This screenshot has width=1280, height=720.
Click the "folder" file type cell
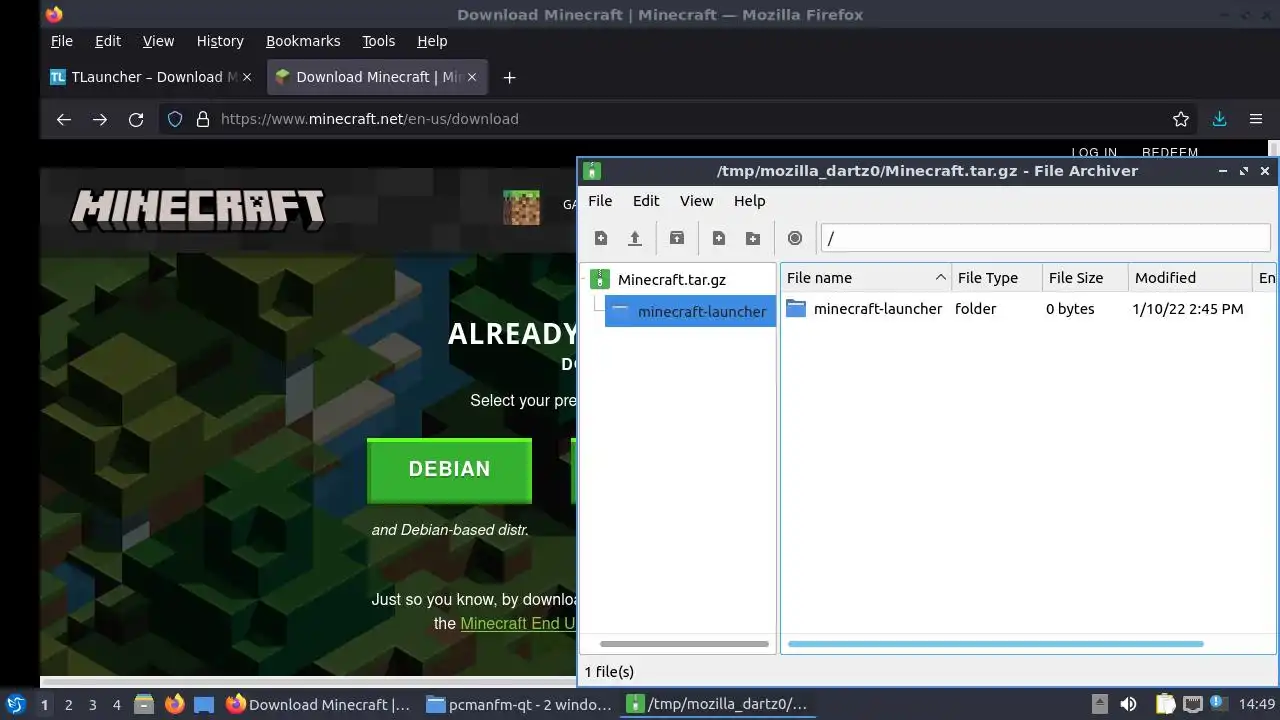tap(976, 309)
